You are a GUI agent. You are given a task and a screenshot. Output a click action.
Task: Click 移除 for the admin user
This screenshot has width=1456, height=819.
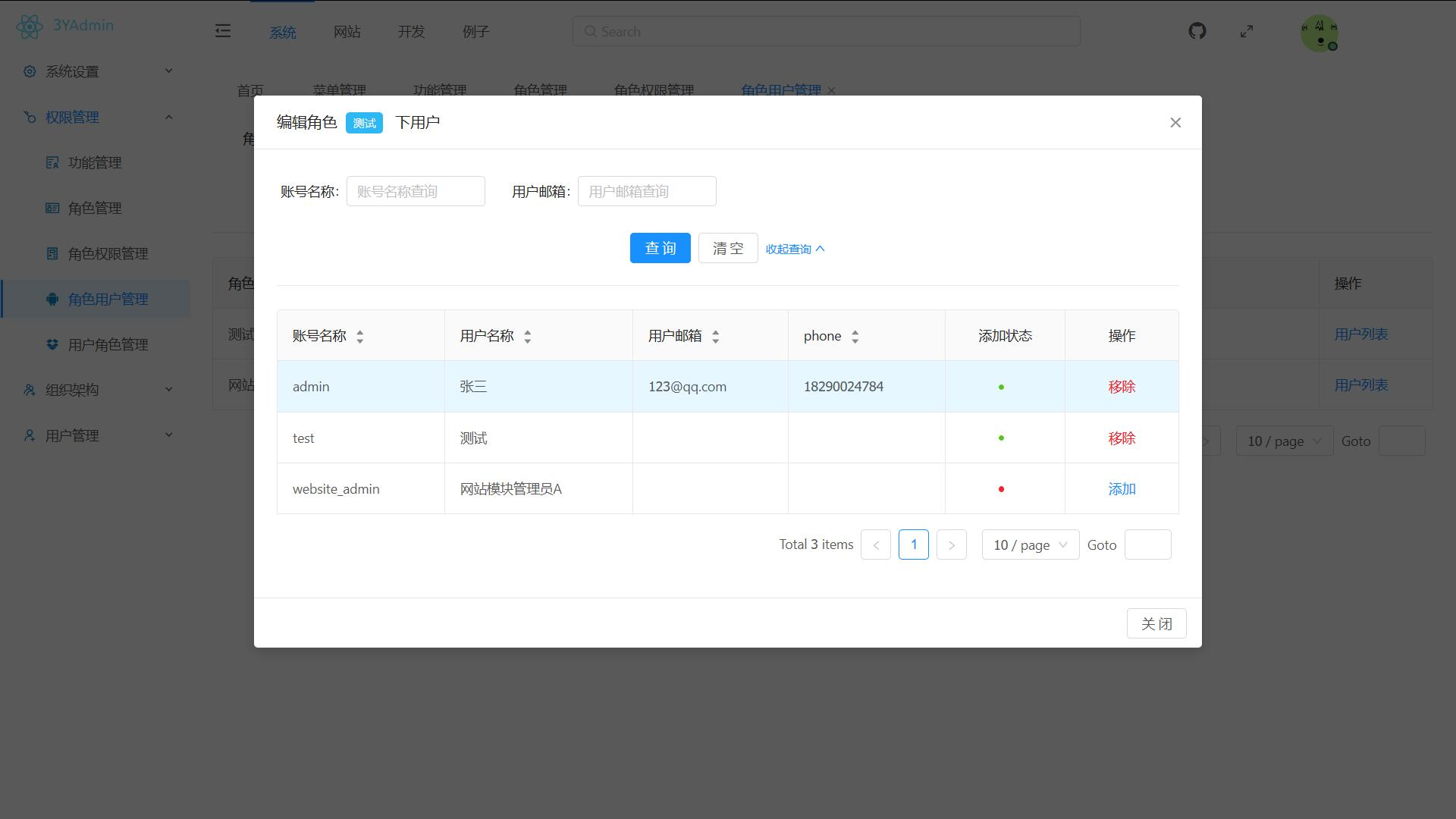tap(1121, 387)
